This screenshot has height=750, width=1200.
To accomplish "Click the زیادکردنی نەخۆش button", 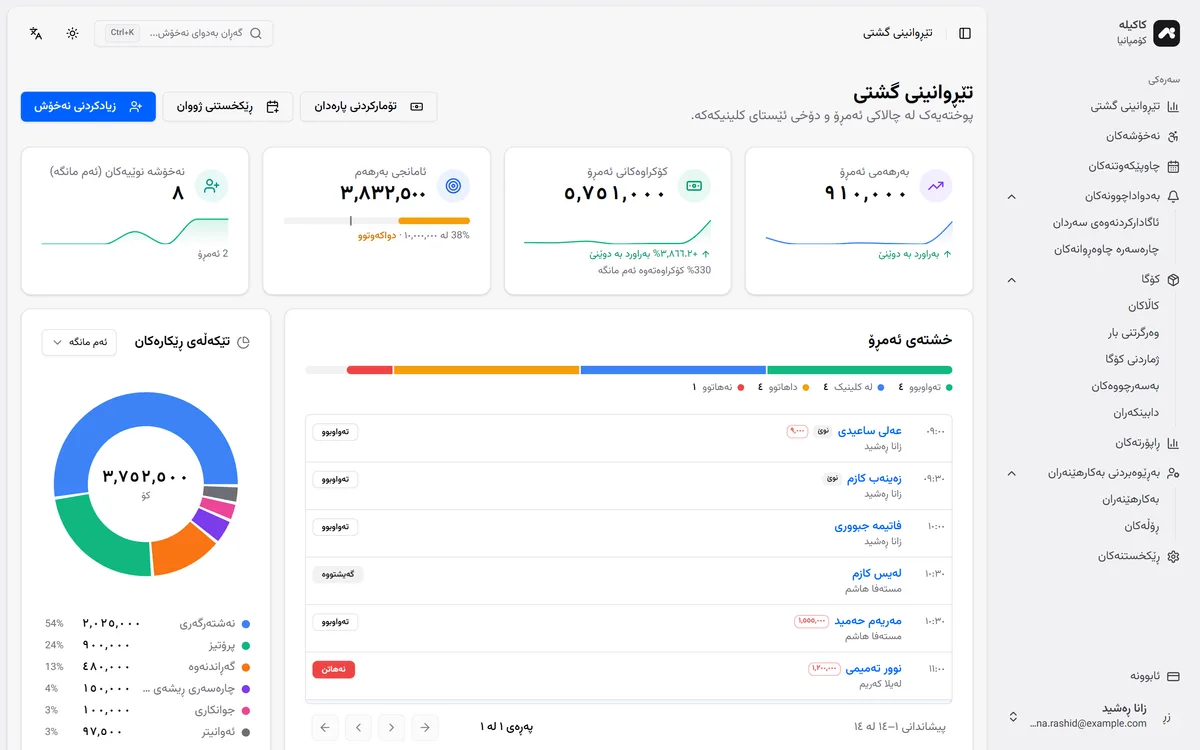I will coord(88,106).
